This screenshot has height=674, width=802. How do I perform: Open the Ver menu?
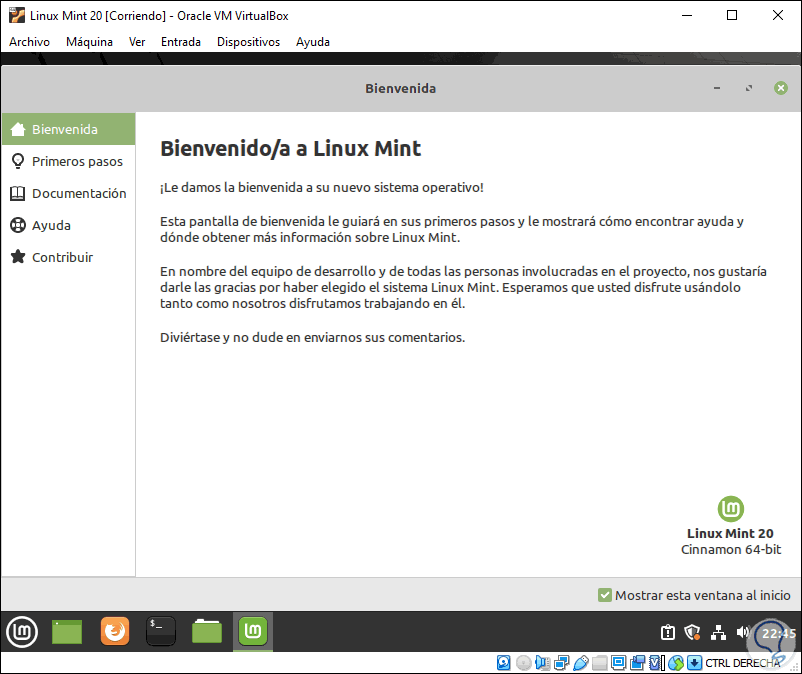[137, 42]
